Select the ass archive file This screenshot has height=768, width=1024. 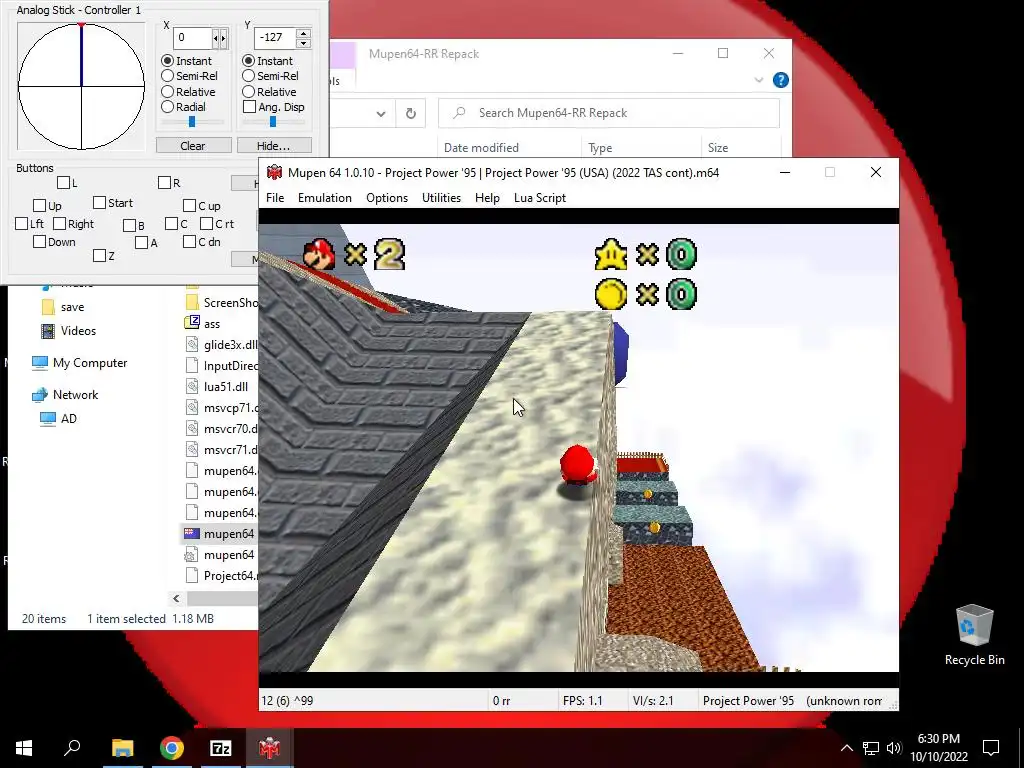tap(203, 323)
